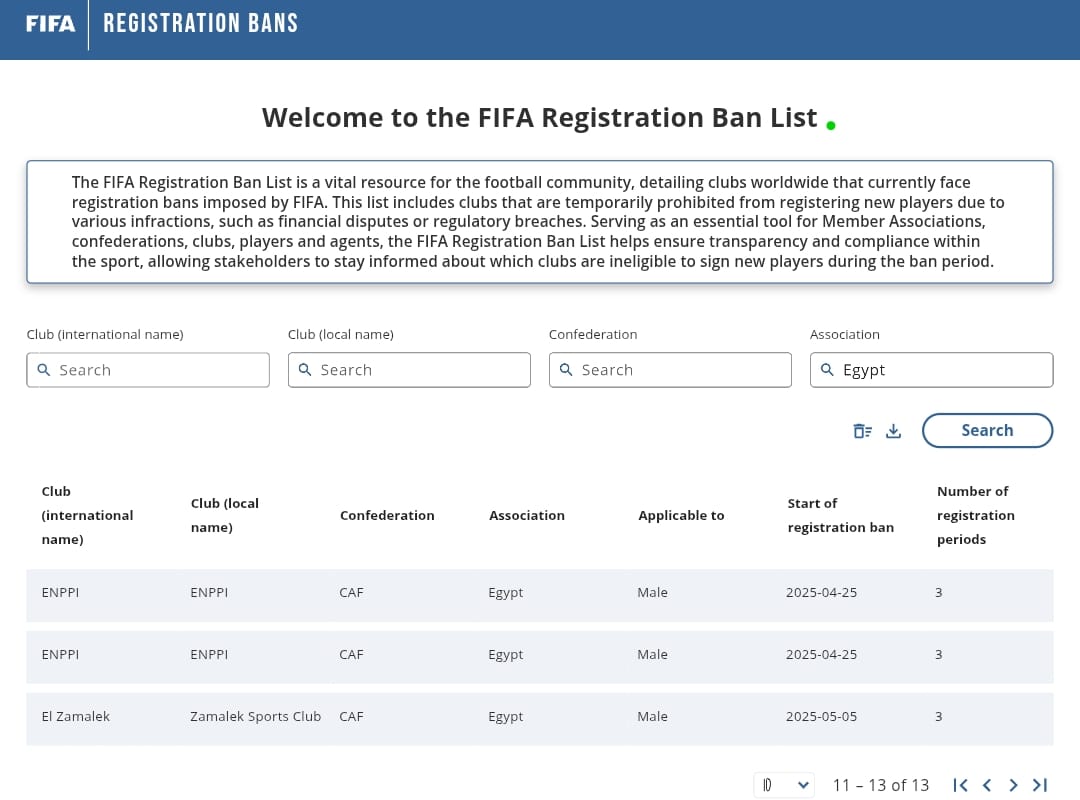Click the Association field containing Egypt
This screenshot has width=1080, height=800.
coord(940,370)
